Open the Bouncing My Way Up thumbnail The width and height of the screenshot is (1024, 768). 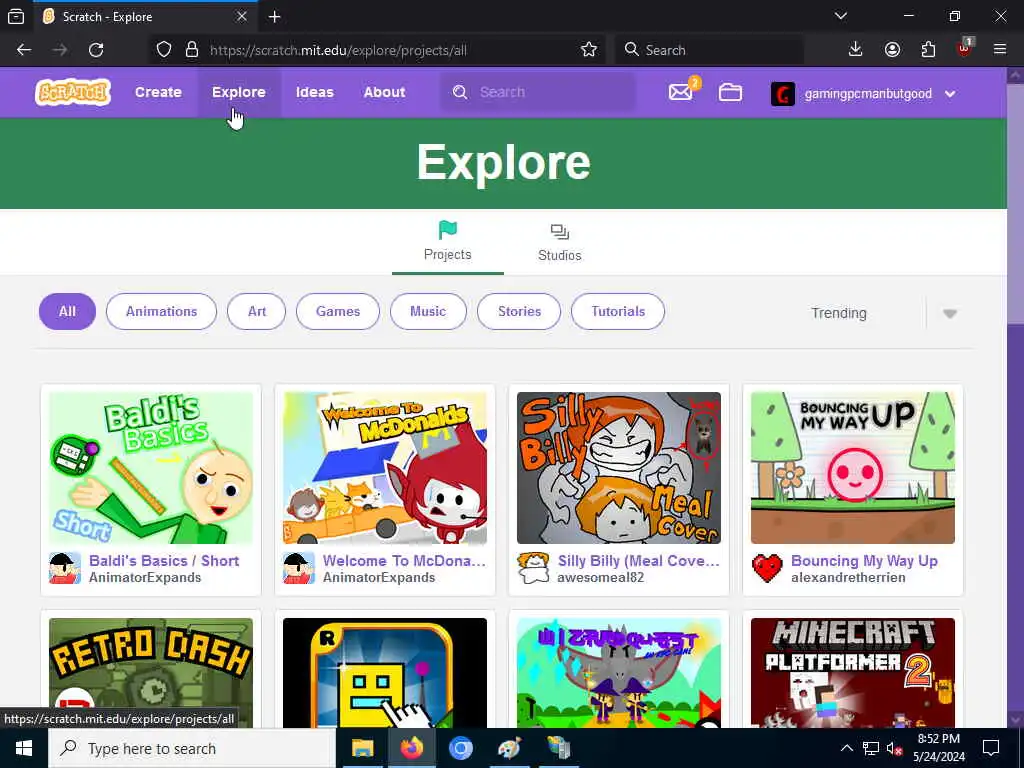(852, 468)
